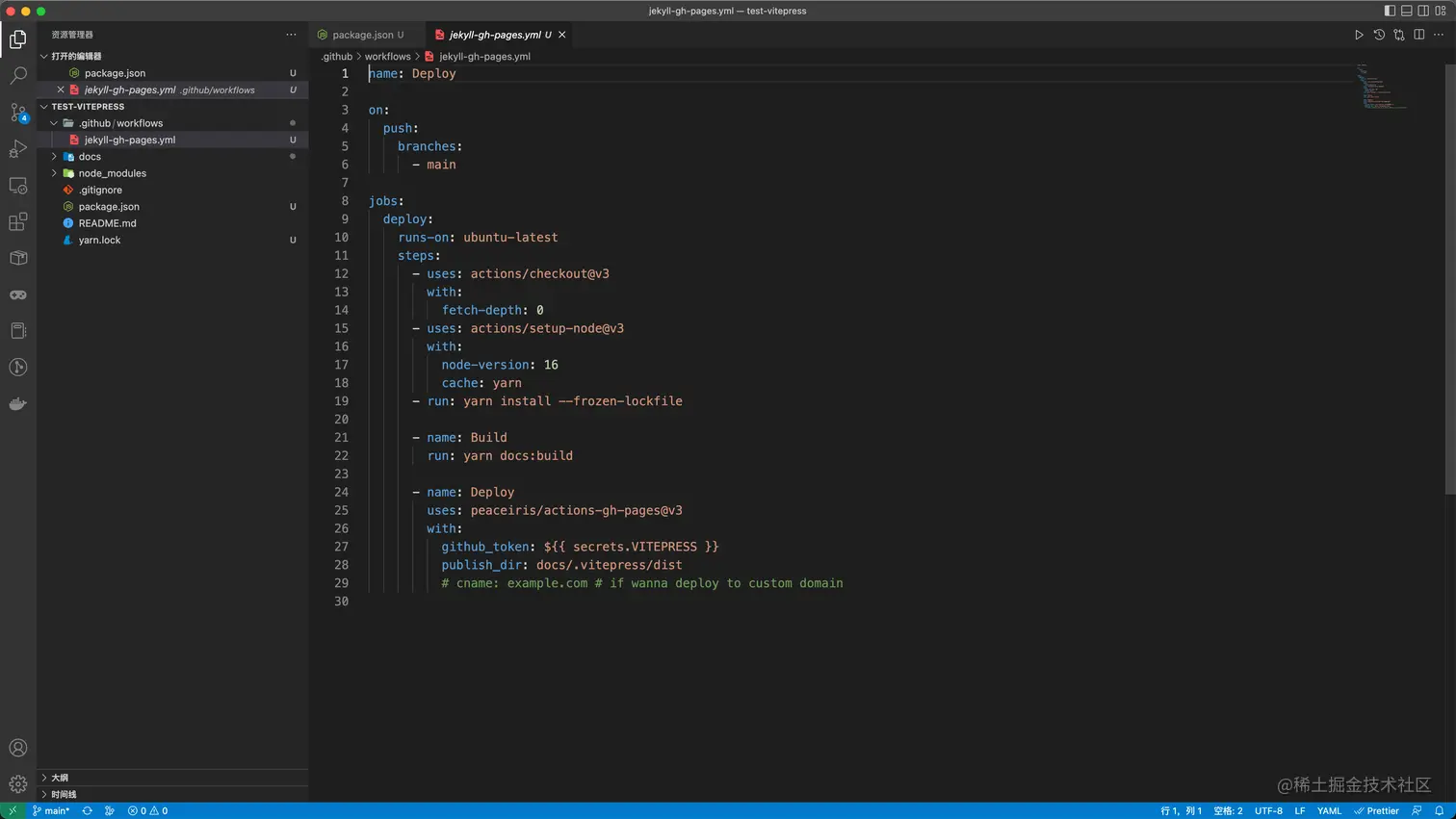Open editor More Actions ellipsis

click(x=1439, y=35)
